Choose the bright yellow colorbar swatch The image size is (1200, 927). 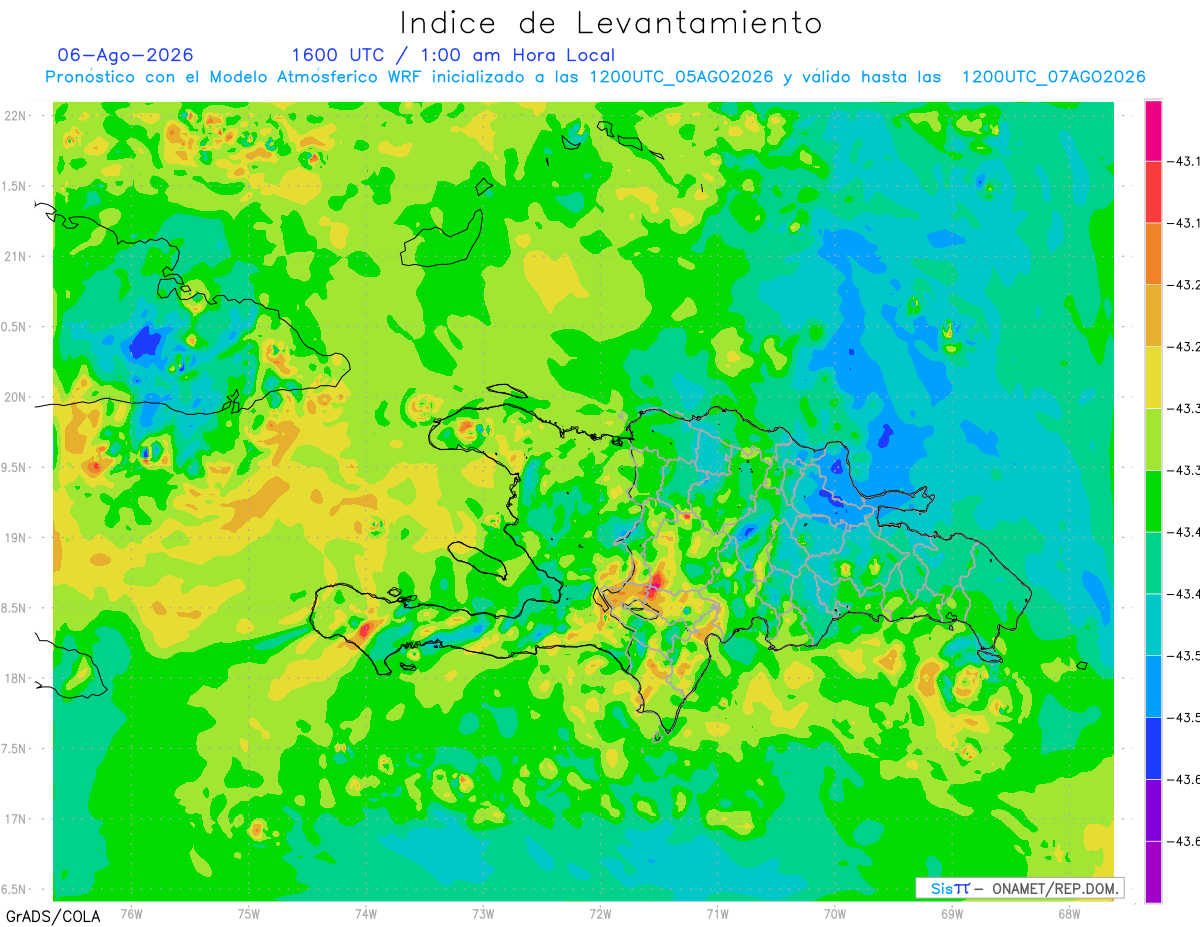[1153, 377]
